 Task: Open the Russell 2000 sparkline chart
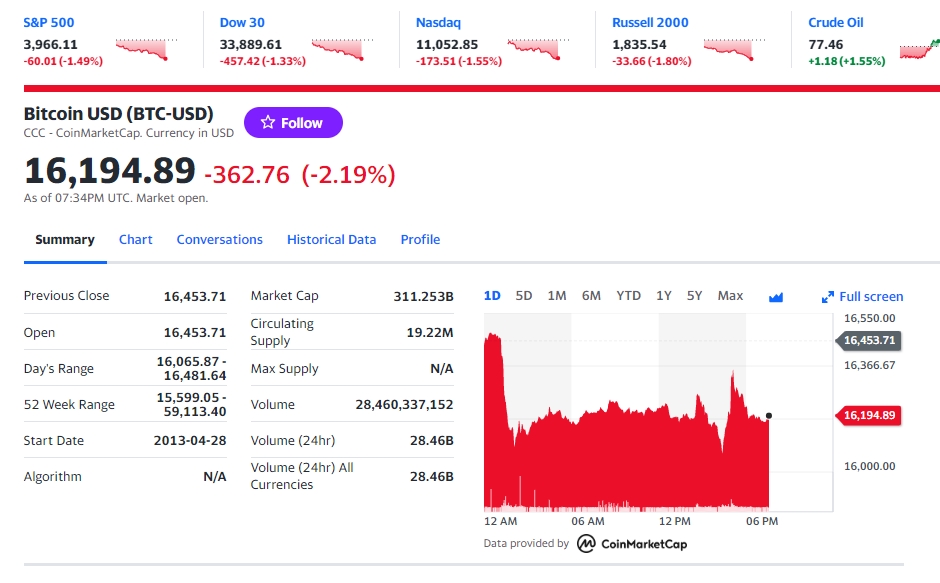coord(736,49)
